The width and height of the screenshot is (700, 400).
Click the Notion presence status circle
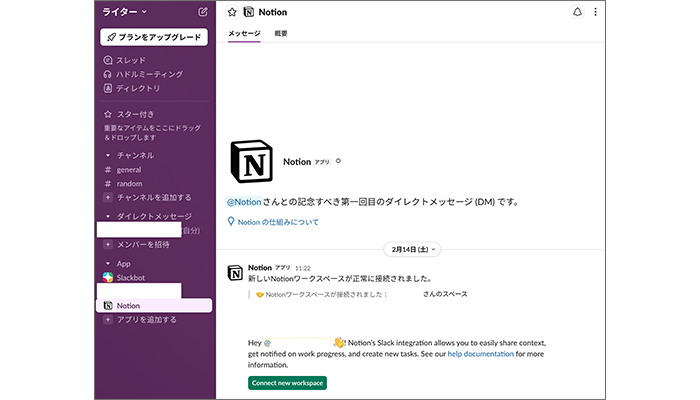pyautogui.click(x=338, y=161)
